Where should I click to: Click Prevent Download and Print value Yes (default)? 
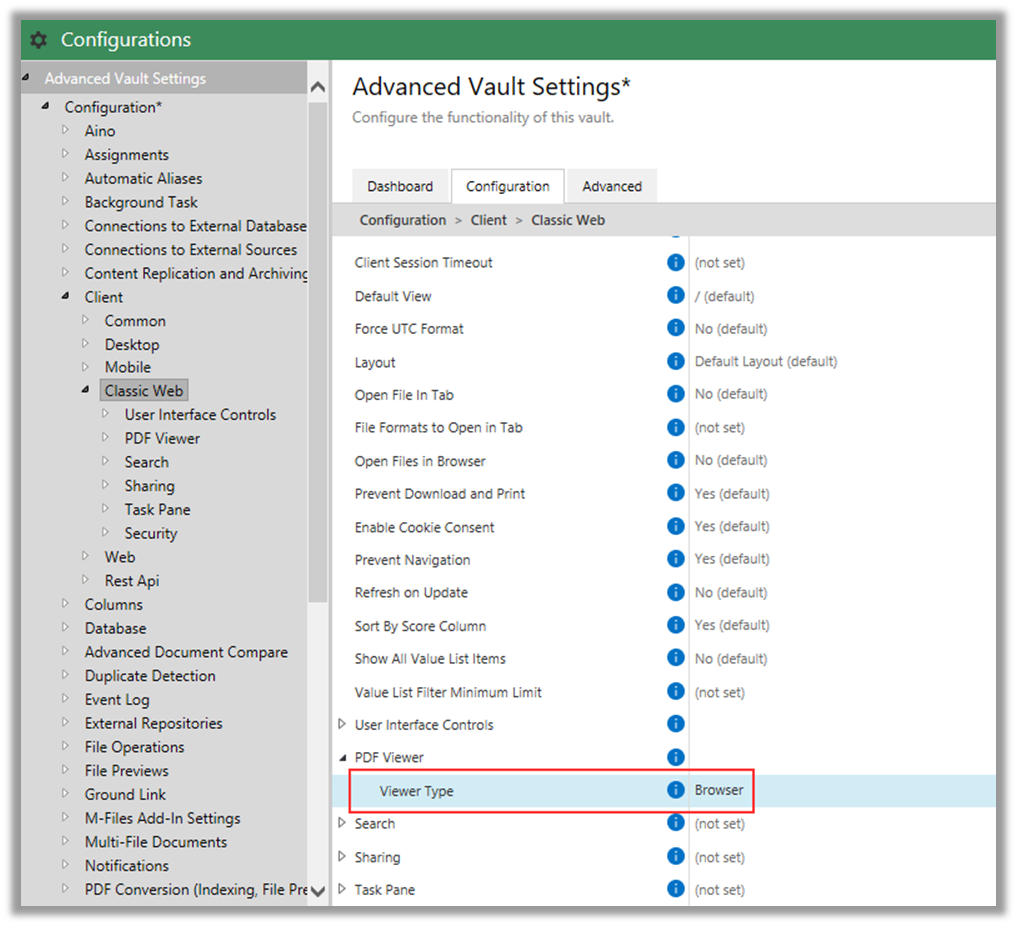[x=732, y=493]
